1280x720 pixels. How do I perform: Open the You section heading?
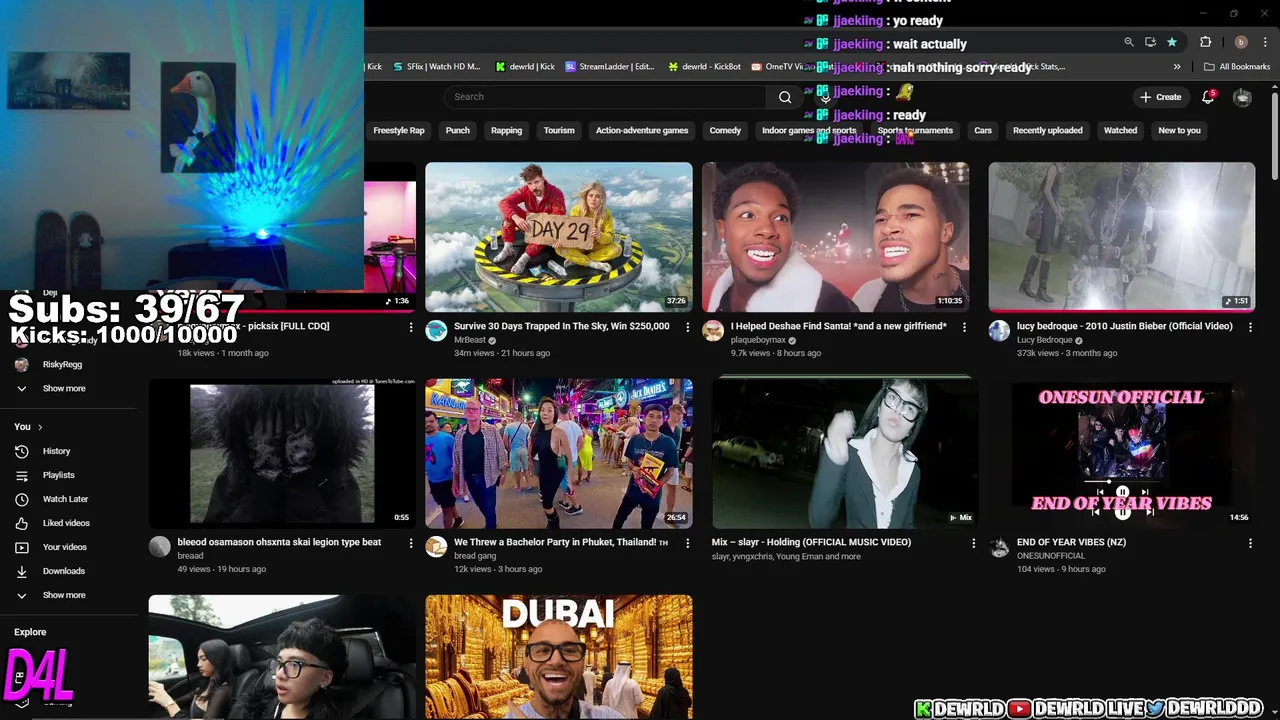pos(28,427)
